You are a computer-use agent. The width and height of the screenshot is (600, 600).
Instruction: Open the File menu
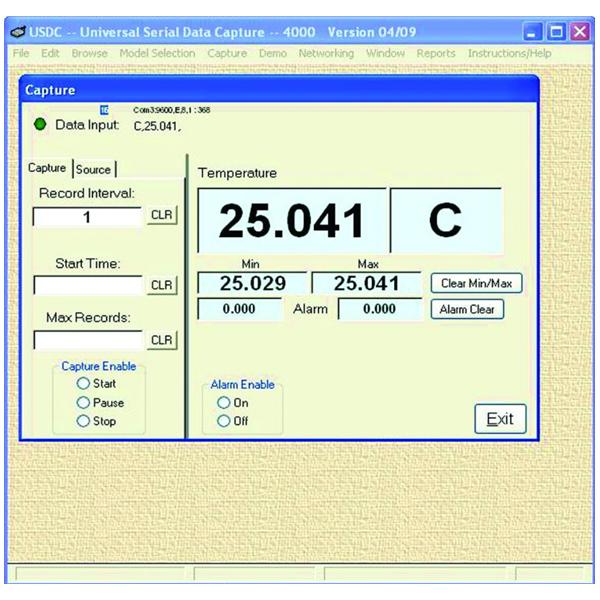tap(21, 53)
